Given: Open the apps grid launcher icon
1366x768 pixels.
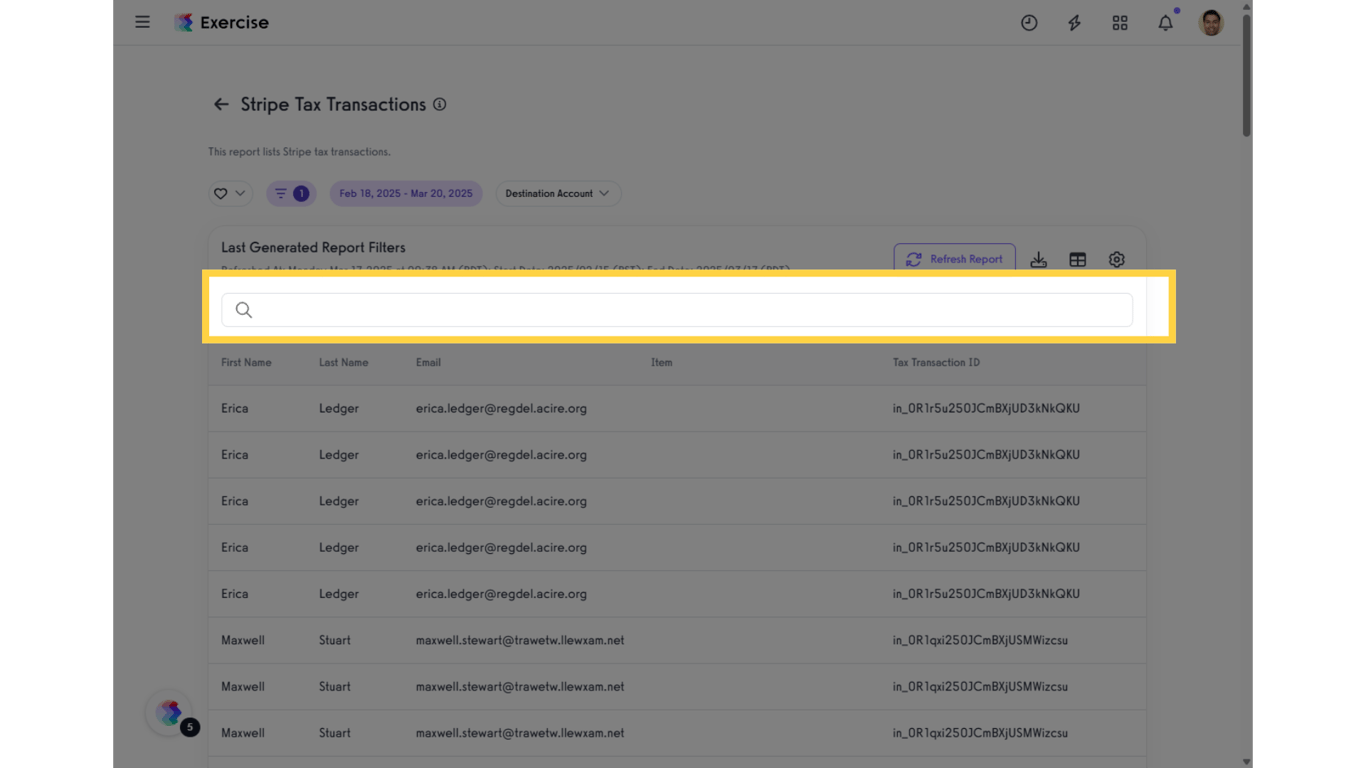Looking at the screenshot, I should coord(1120,22).
